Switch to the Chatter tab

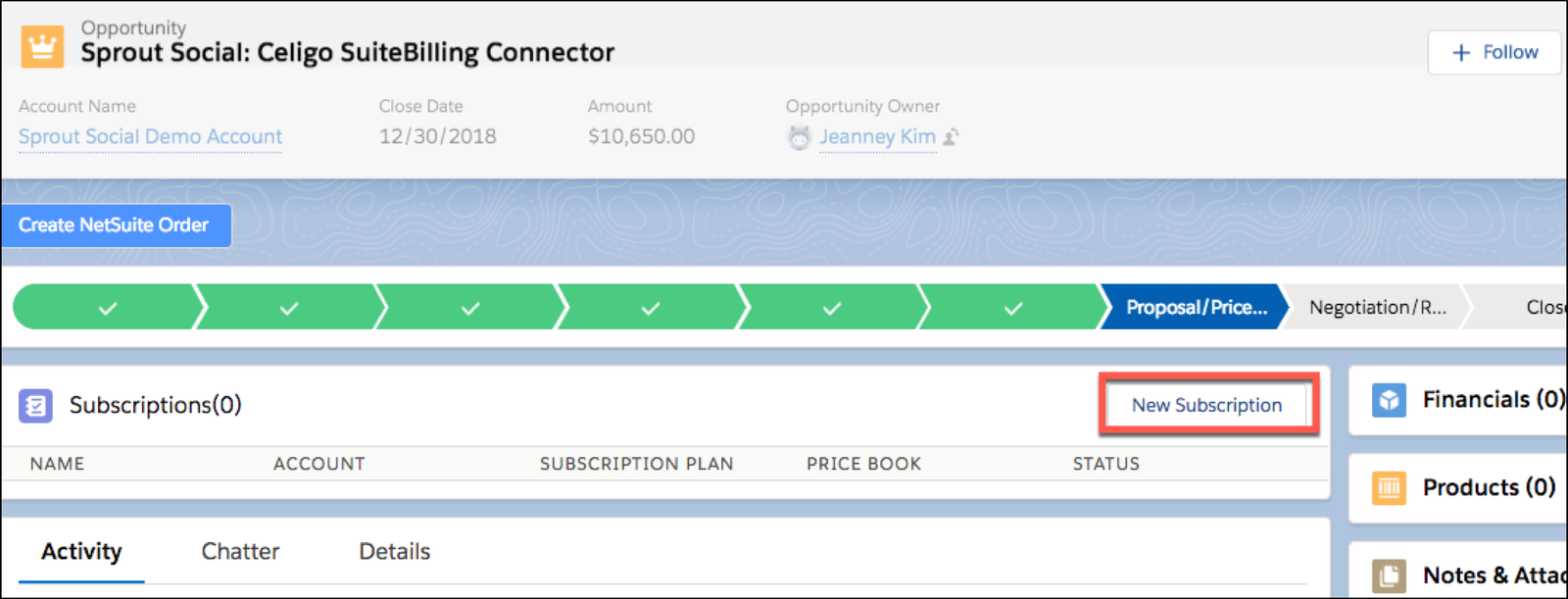[x=240, y=551]
